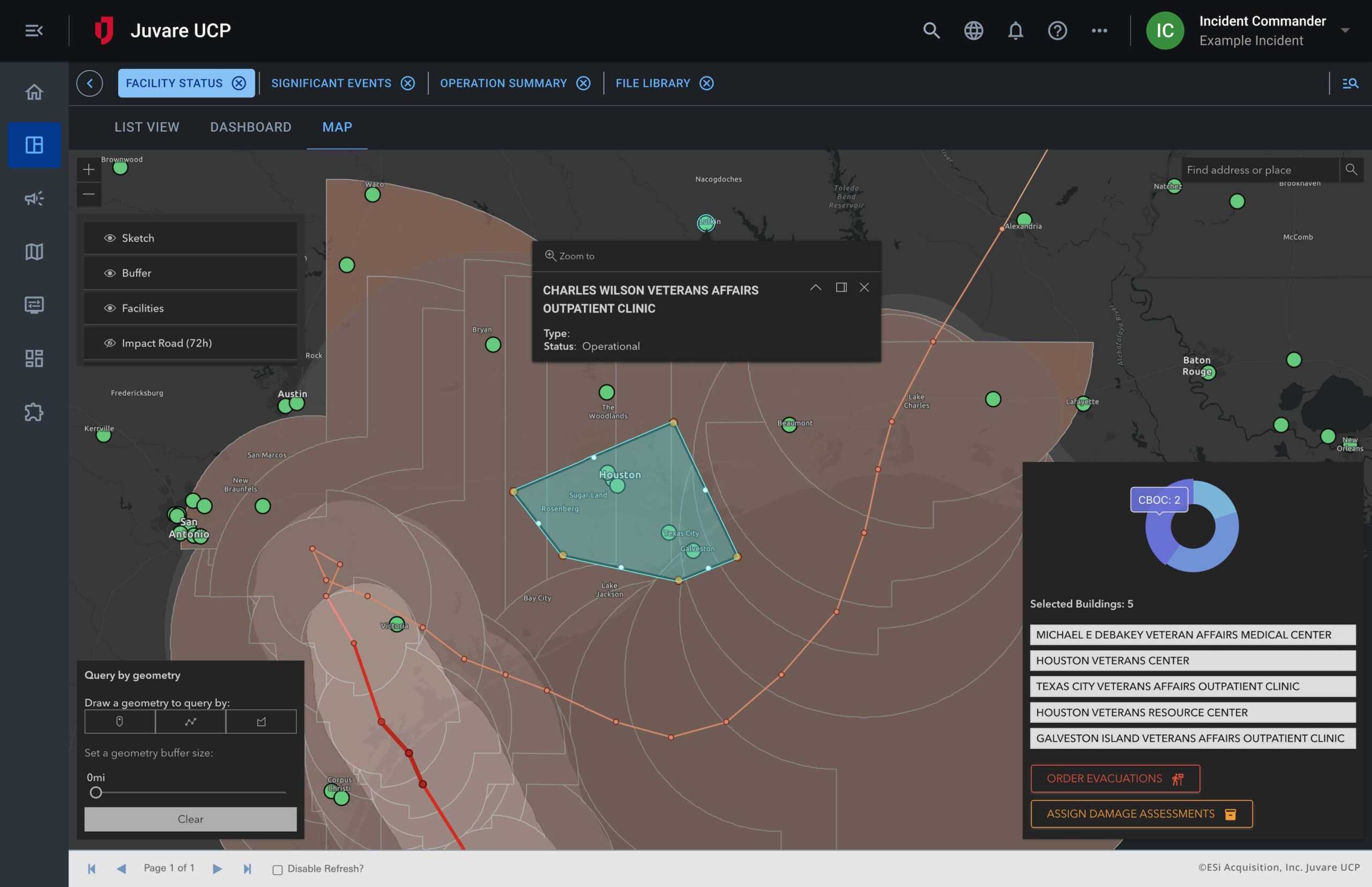Screen dimensions: 1372x887
Task: Open the globe language selector
Action: coord(973,31)
